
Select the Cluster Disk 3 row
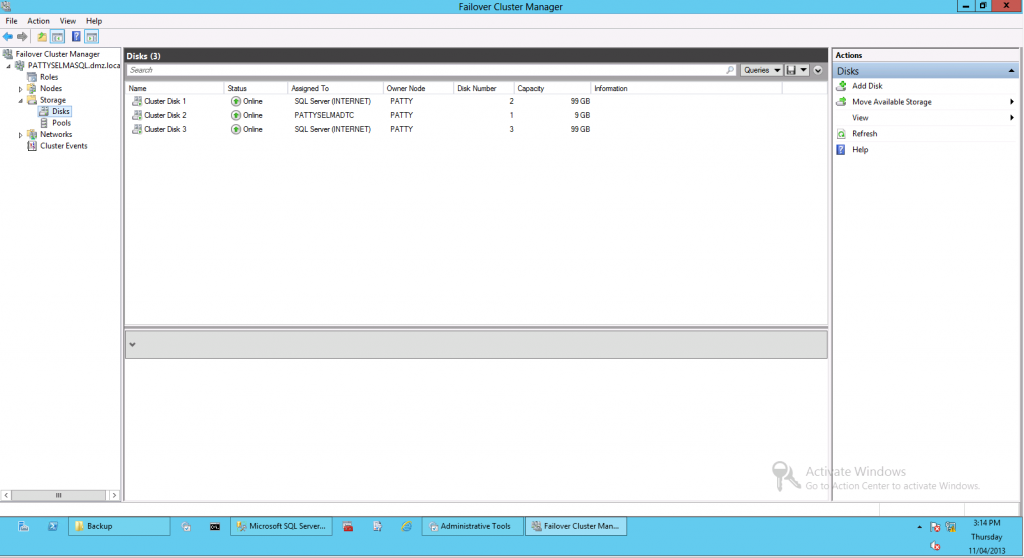pyautogui.click(x=476, y=129)
